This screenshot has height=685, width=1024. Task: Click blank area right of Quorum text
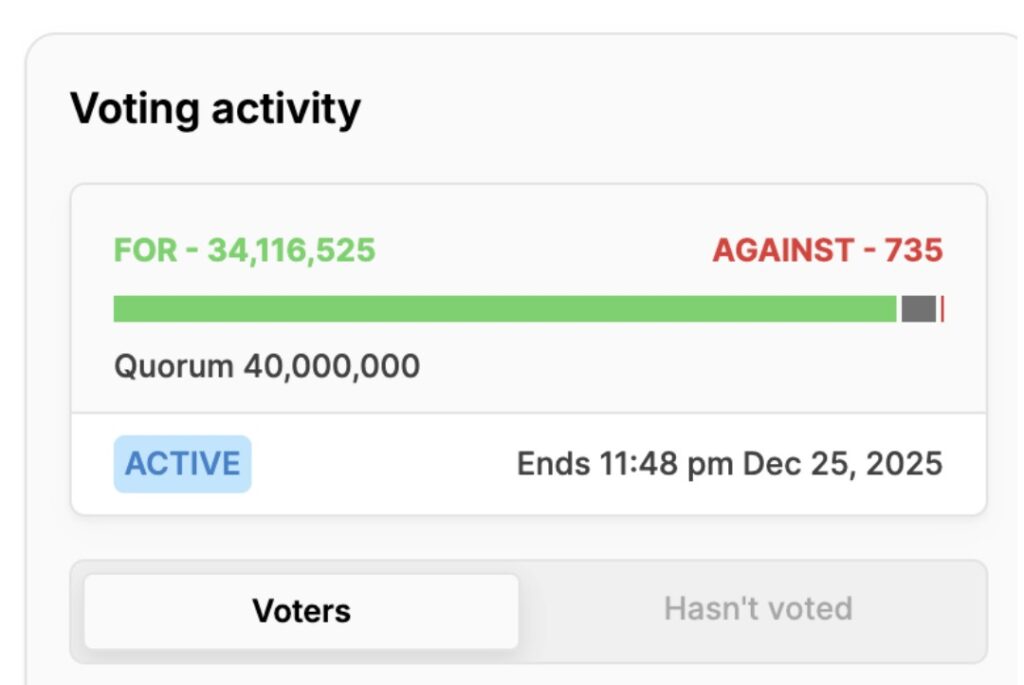point(680,367)
